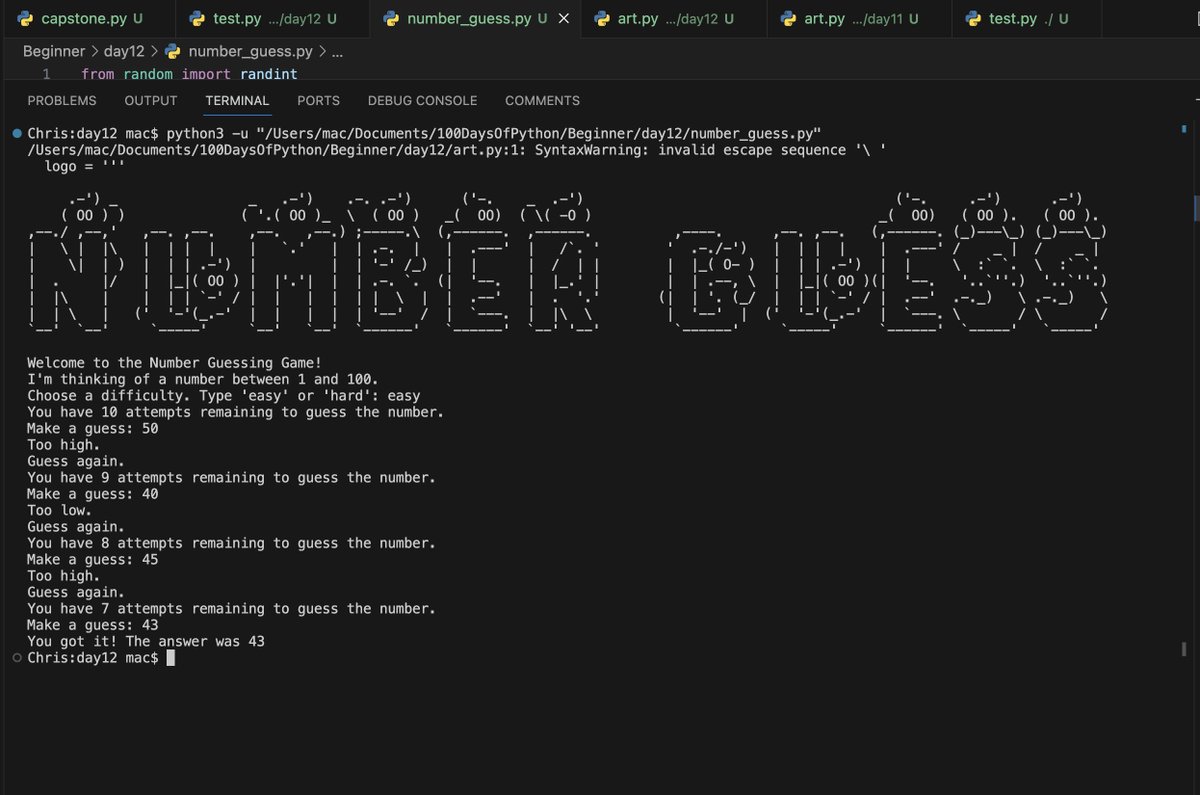Image resolution: width=1200 pixels, height=795 pixels.
Task: Switch to the COMMENTS panel tab
Action: tap(542, 101)
